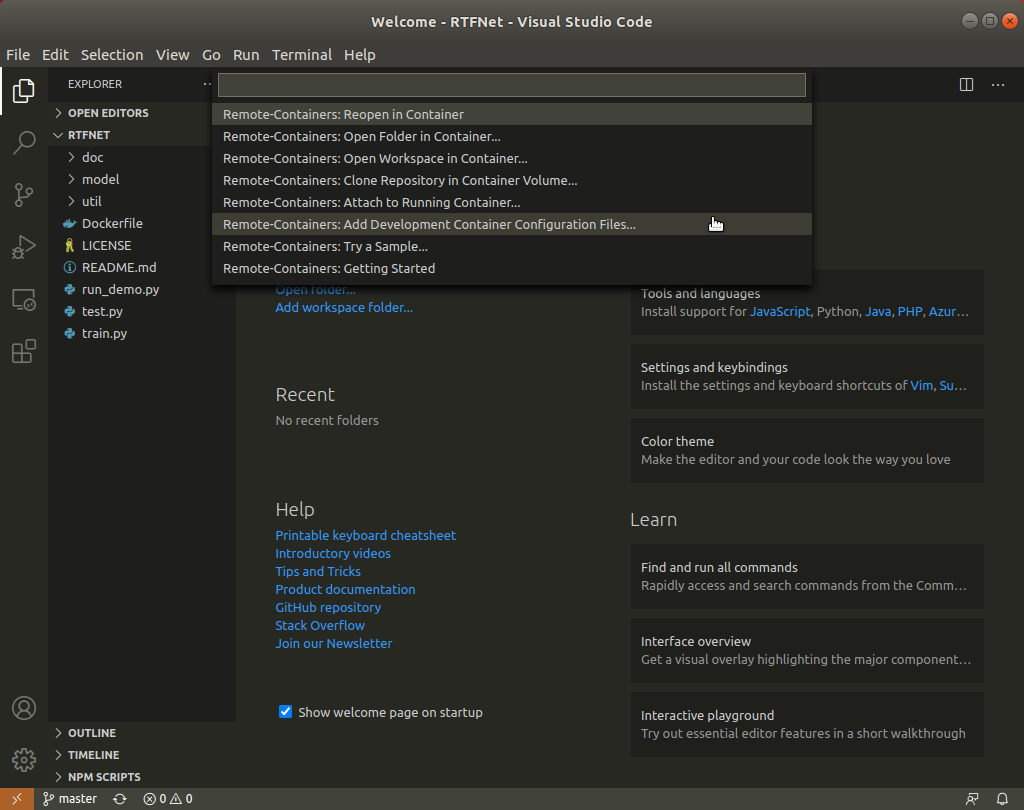Open errors and warnings status item
The width and height of the screenshot is (1024, 810).
tap(168, 799)
